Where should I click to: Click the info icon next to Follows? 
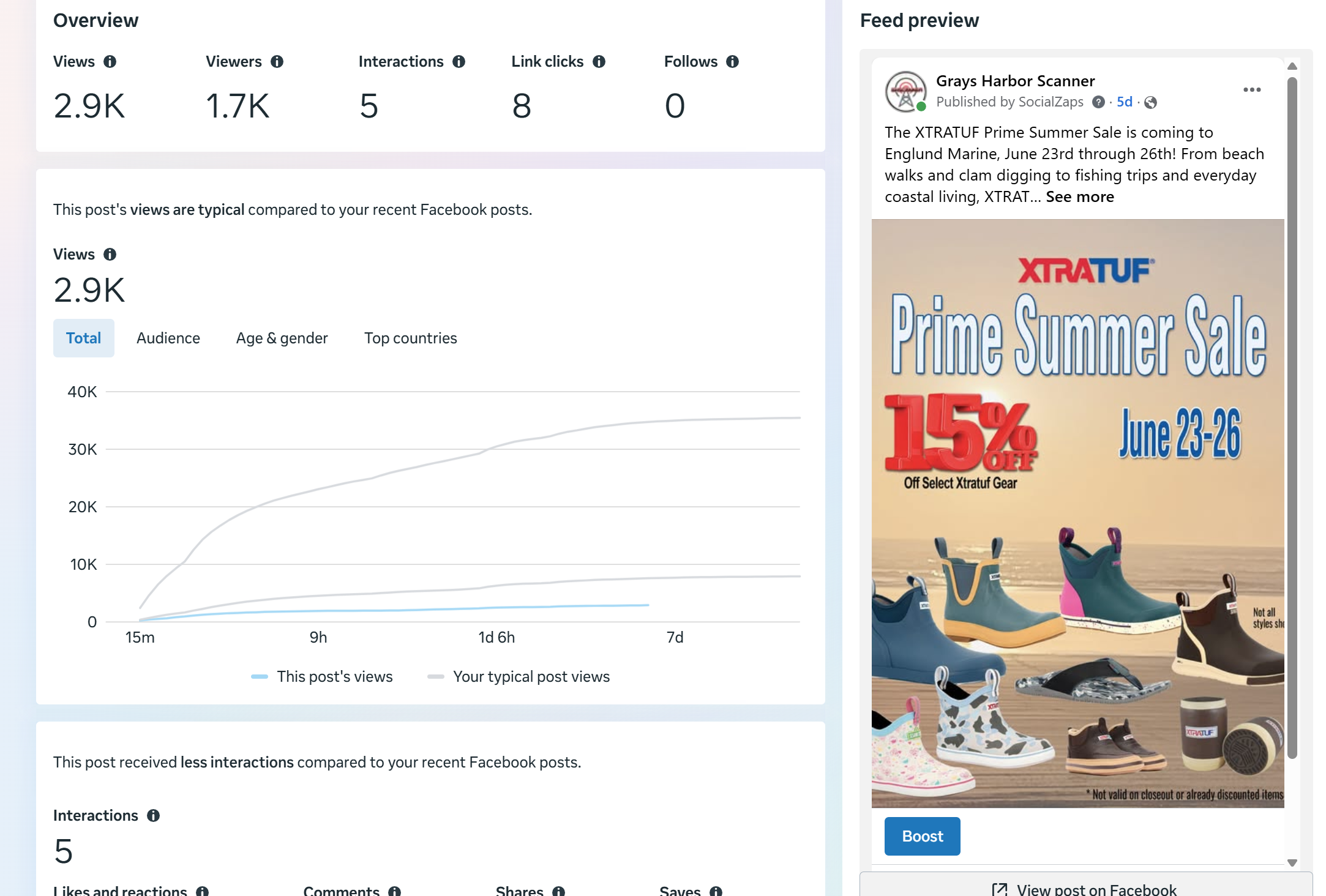(x=733, y=62)
